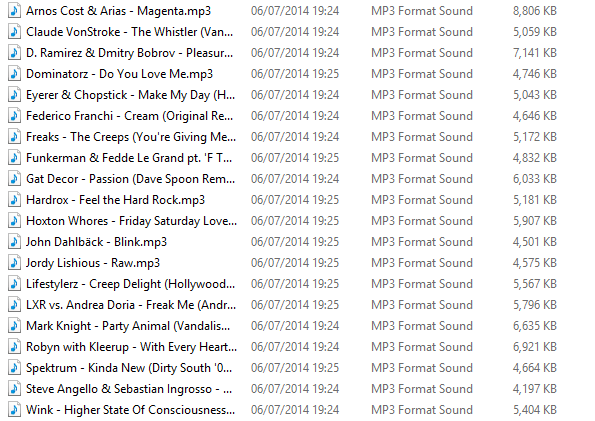Click the MP3 icon for Mark Knight - Party Animal

(14, 326)
